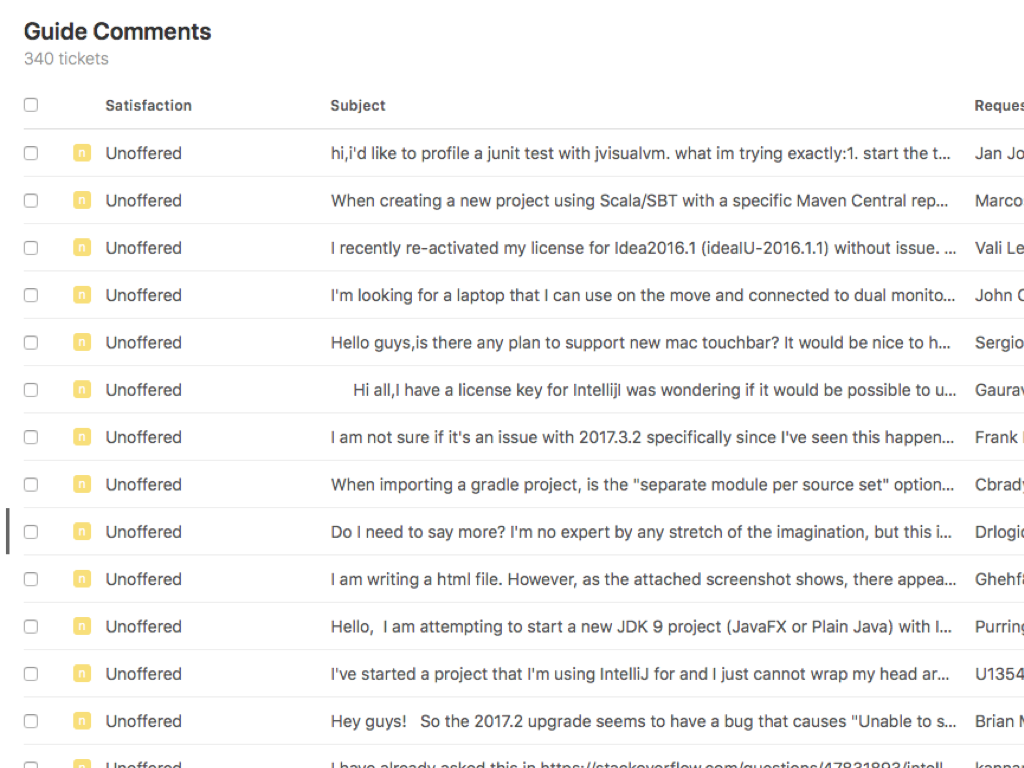This screenshot has height=768, width=1024.
Task: Open the ticket starting "Do I need to say more?"
Action: [641, 532]
